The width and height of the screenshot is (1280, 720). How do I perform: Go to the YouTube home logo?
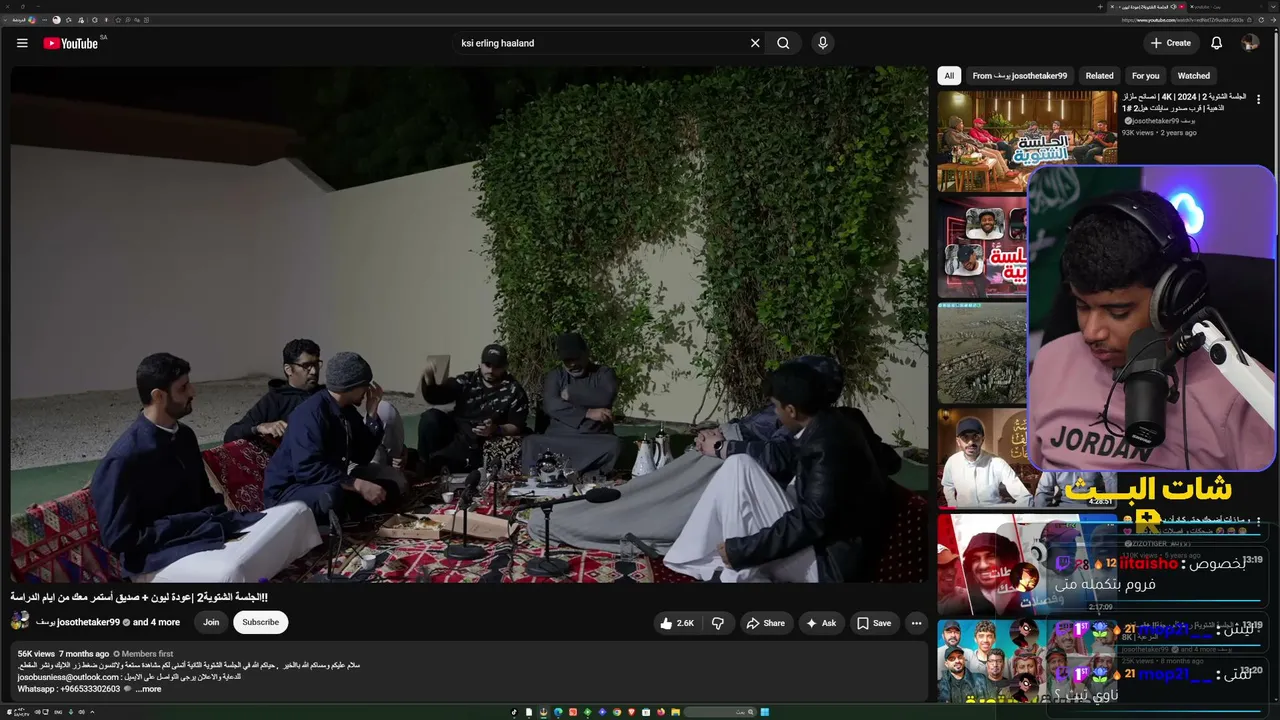click(70, 43)
